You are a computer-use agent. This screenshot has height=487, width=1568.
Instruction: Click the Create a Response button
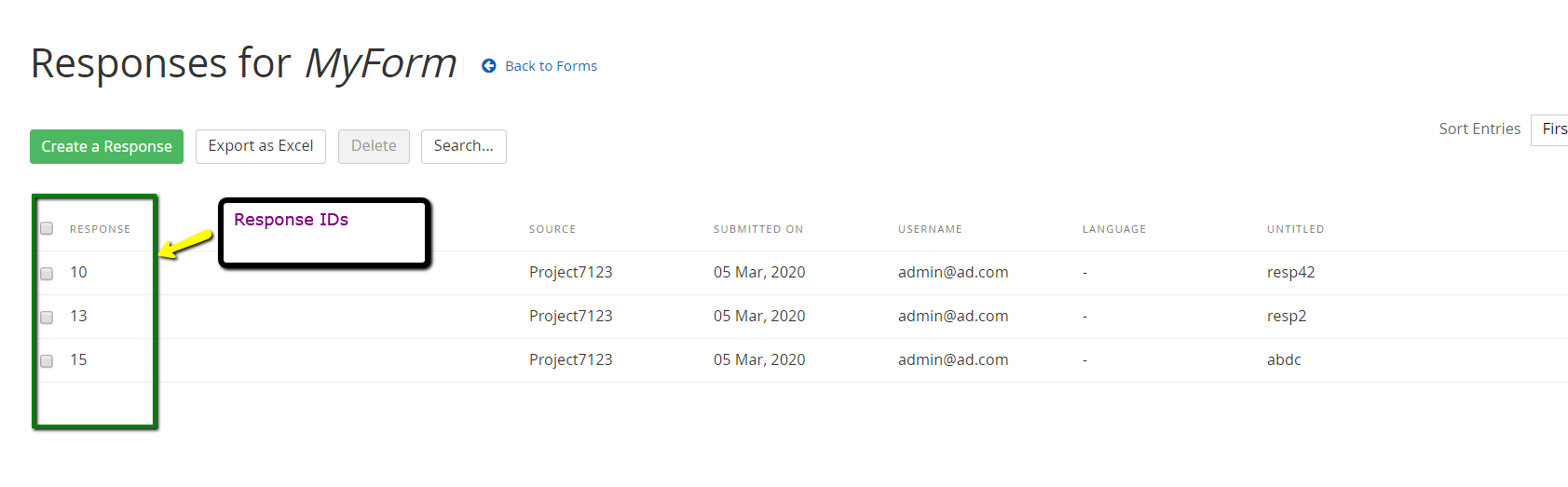pyautogui.click(x=106, y=146)
